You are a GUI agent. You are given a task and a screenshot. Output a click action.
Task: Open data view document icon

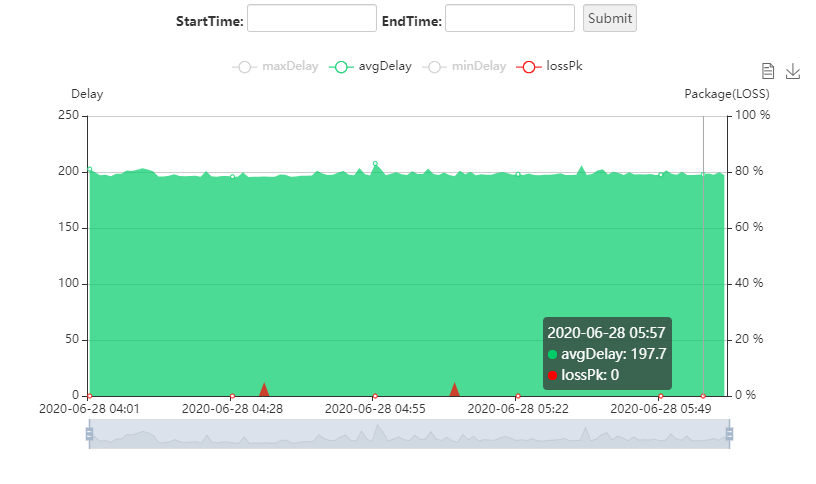(768, 71)
